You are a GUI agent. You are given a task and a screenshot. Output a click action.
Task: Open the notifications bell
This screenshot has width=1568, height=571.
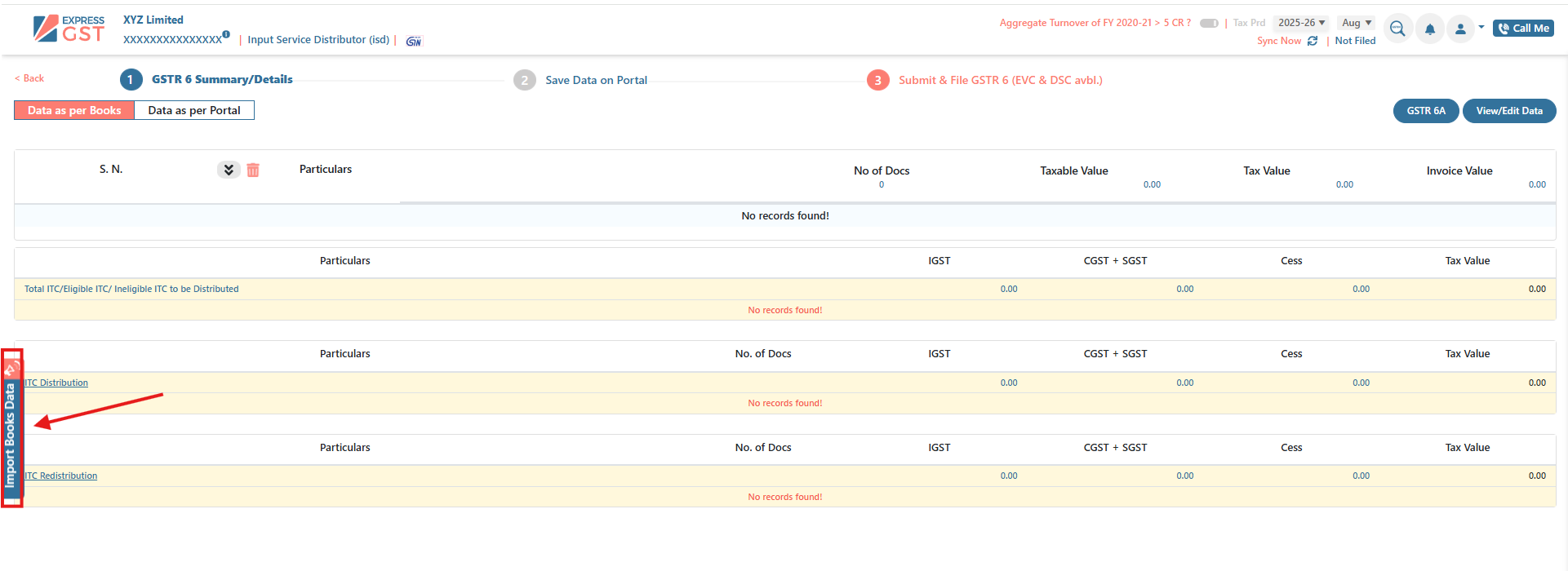[1430, 29]
